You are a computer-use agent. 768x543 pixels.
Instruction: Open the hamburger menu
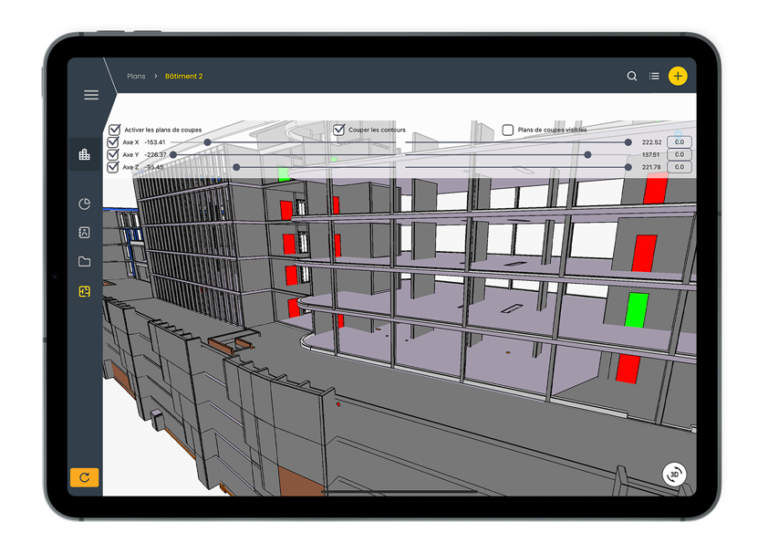point(91,95)
